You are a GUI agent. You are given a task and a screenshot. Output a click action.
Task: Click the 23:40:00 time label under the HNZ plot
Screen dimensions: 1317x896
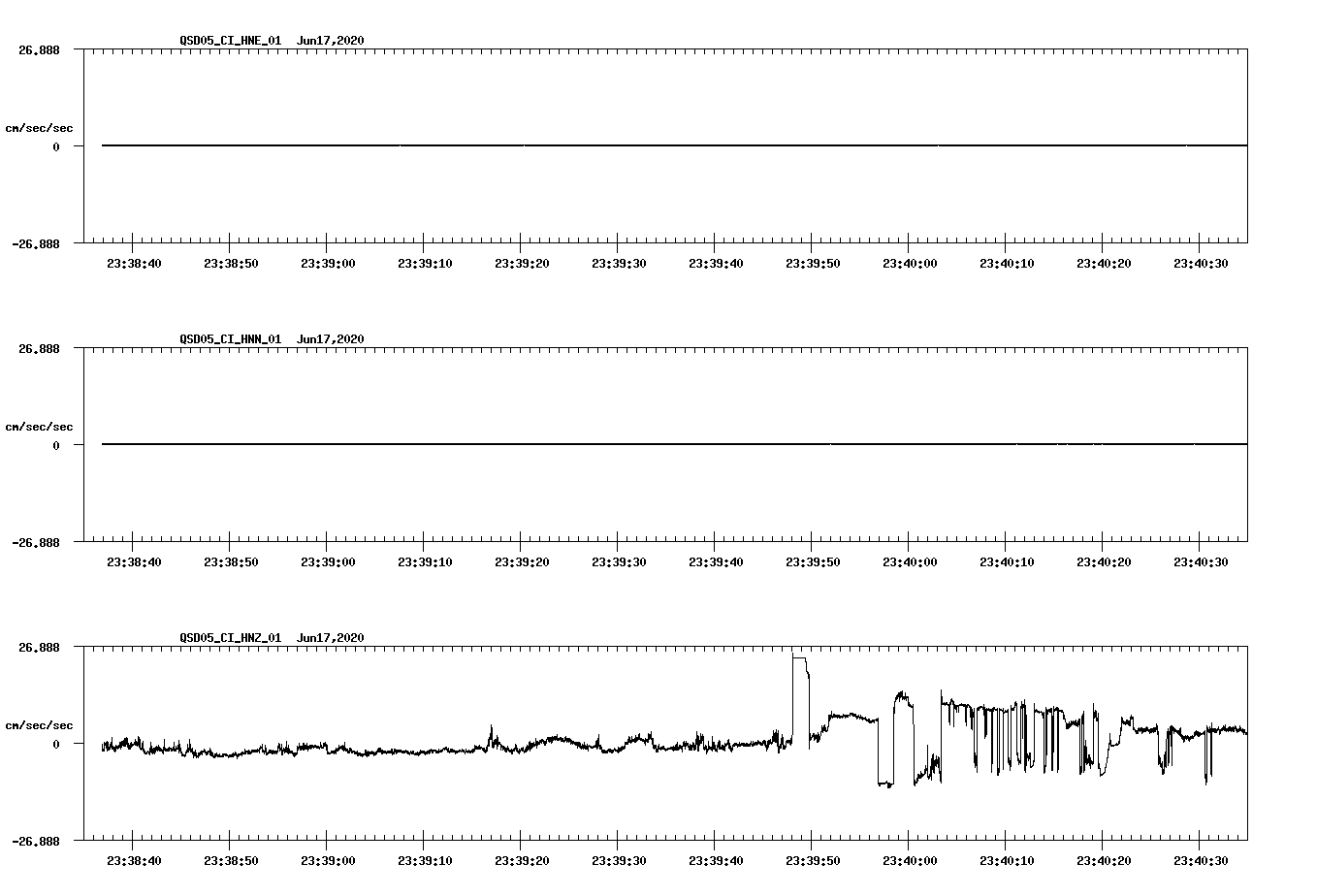coord(910,860)
